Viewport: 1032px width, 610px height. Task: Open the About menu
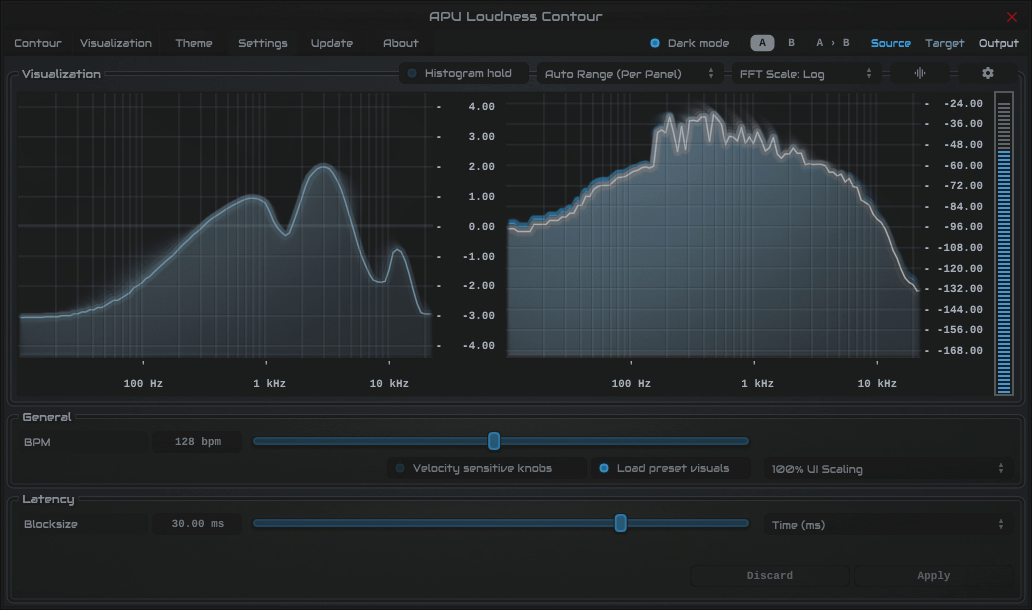pos(401,43)
